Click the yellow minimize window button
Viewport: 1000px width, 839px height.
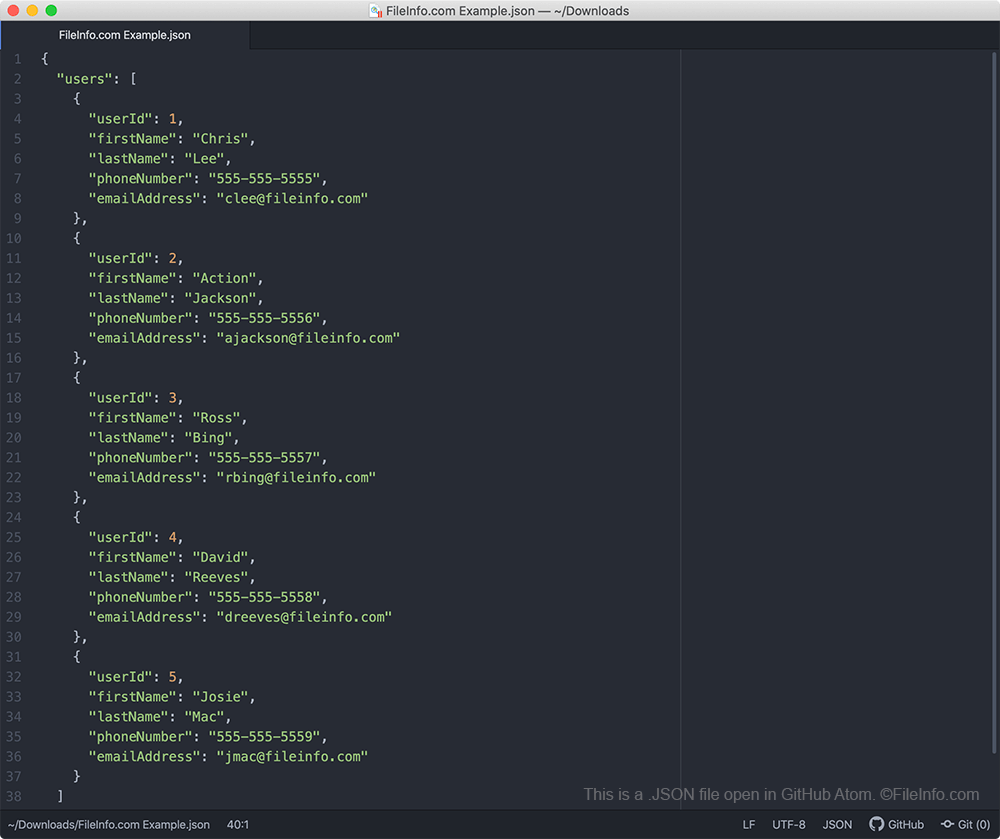(32, 11)
